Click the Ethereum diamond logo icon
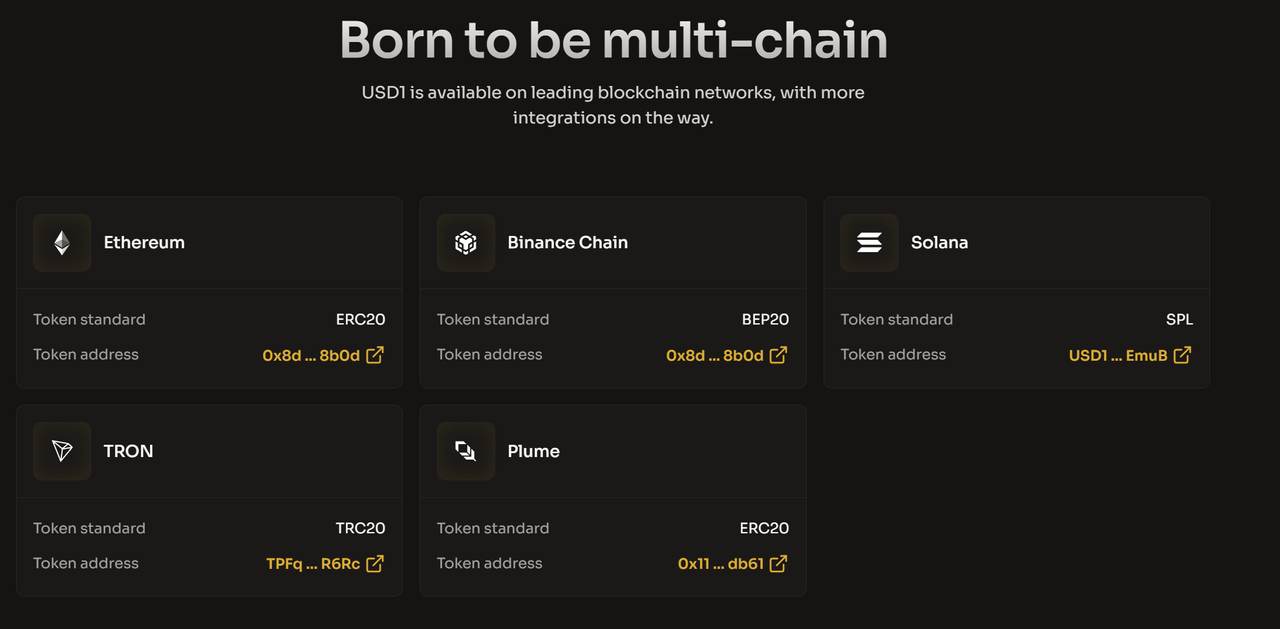 click(x=62, y=243)
